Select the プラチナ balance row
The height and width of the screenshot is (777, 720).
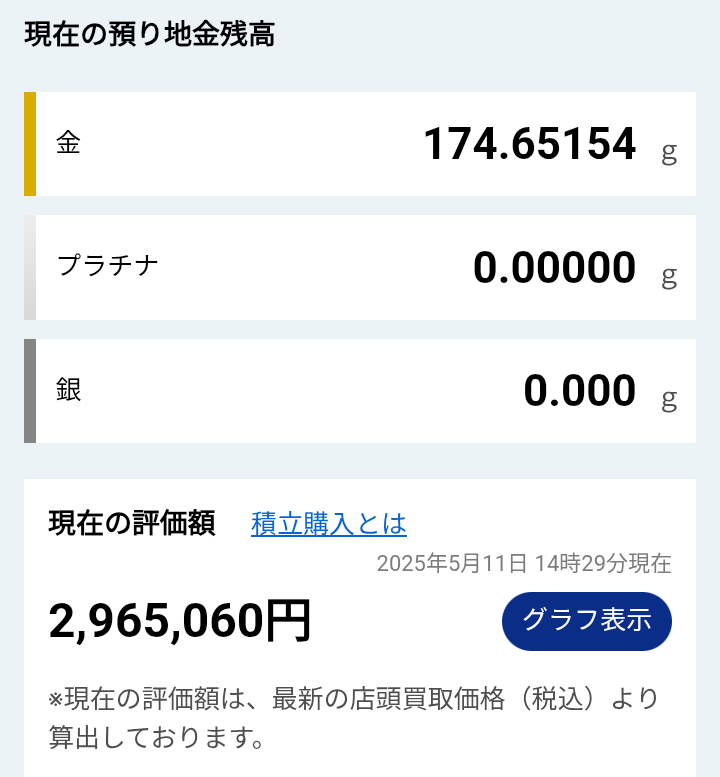click(x=360, y=268)
